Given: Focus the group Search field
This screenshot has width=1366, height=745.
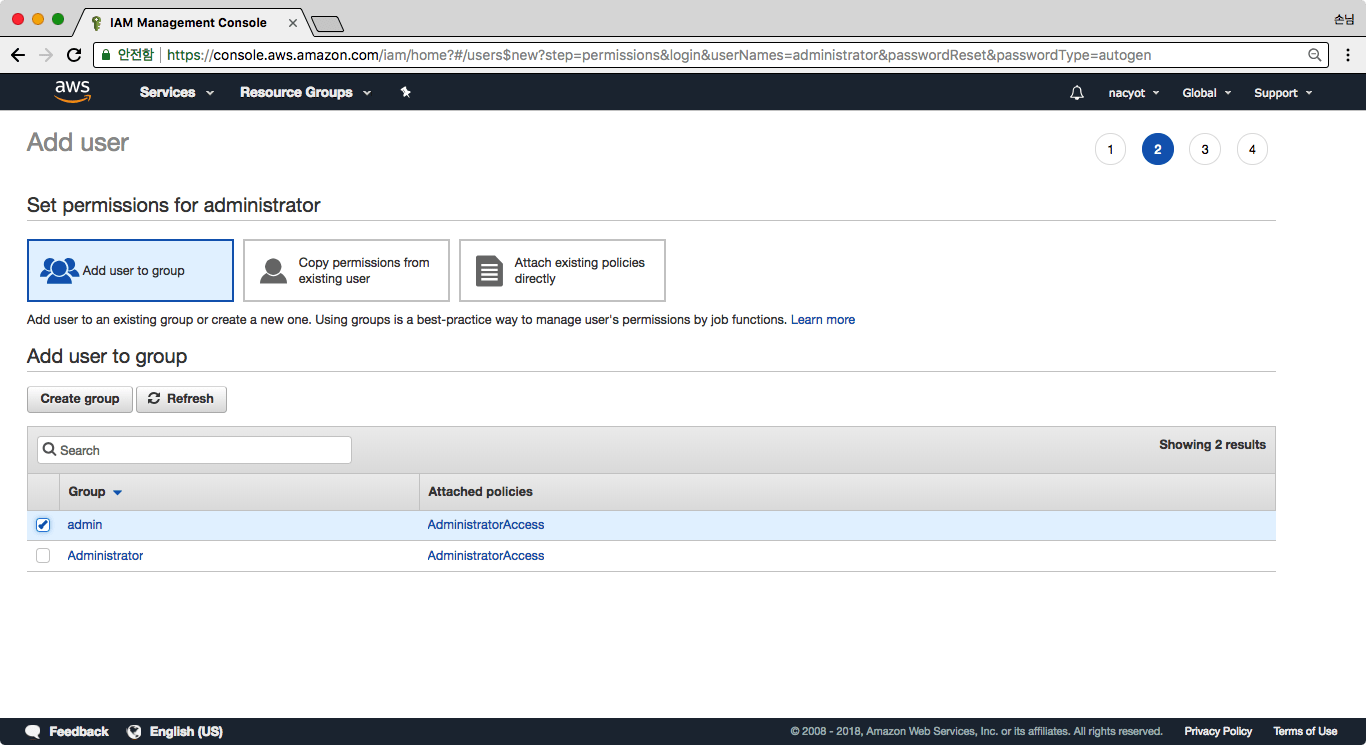Looking at the screenshot, I should 194,450.
